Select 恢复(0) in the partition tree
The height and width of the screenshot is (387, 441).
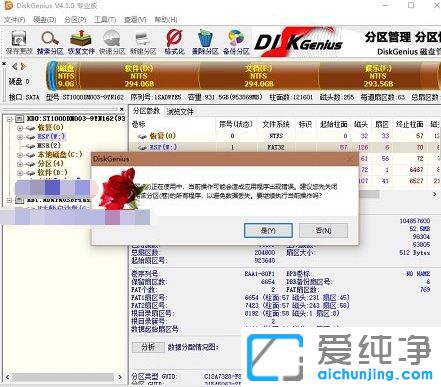coord(50,127)
